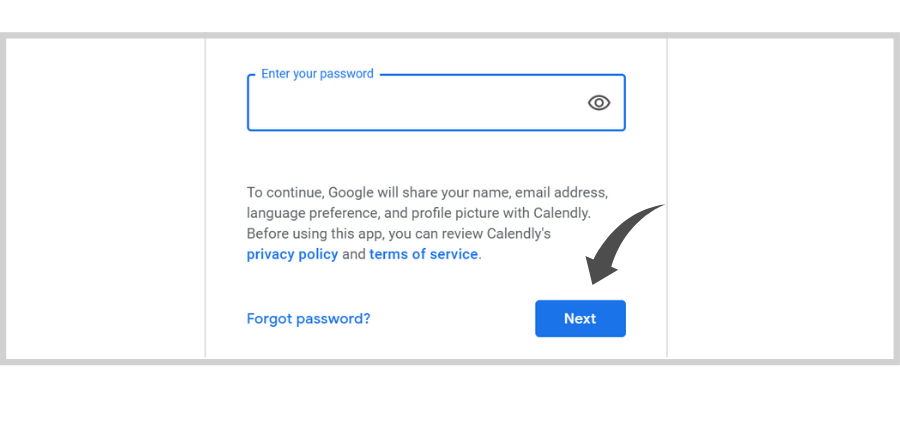Click the 'To continue, Google will share' line
Image resolution: width=900 pixels, height=423 pixels.
pyautogui.click(x=427, y=192)
